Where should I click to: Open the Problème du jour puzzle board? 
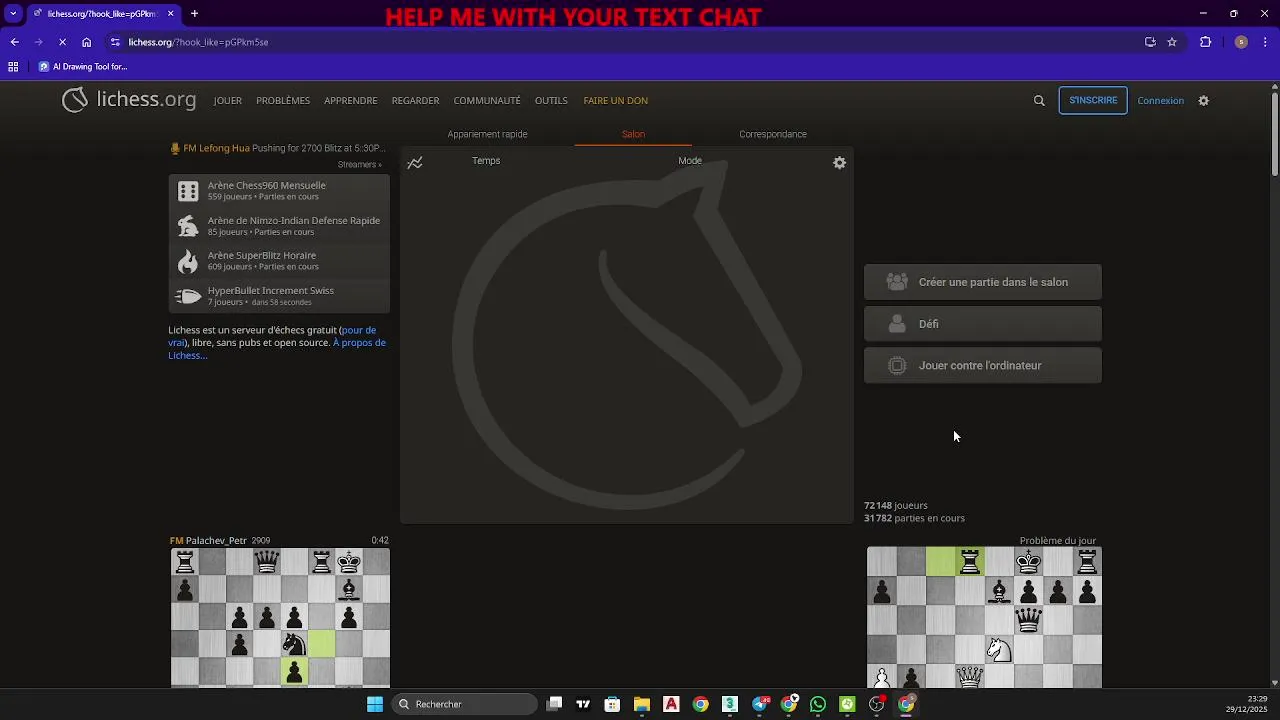tap(984, 618)
